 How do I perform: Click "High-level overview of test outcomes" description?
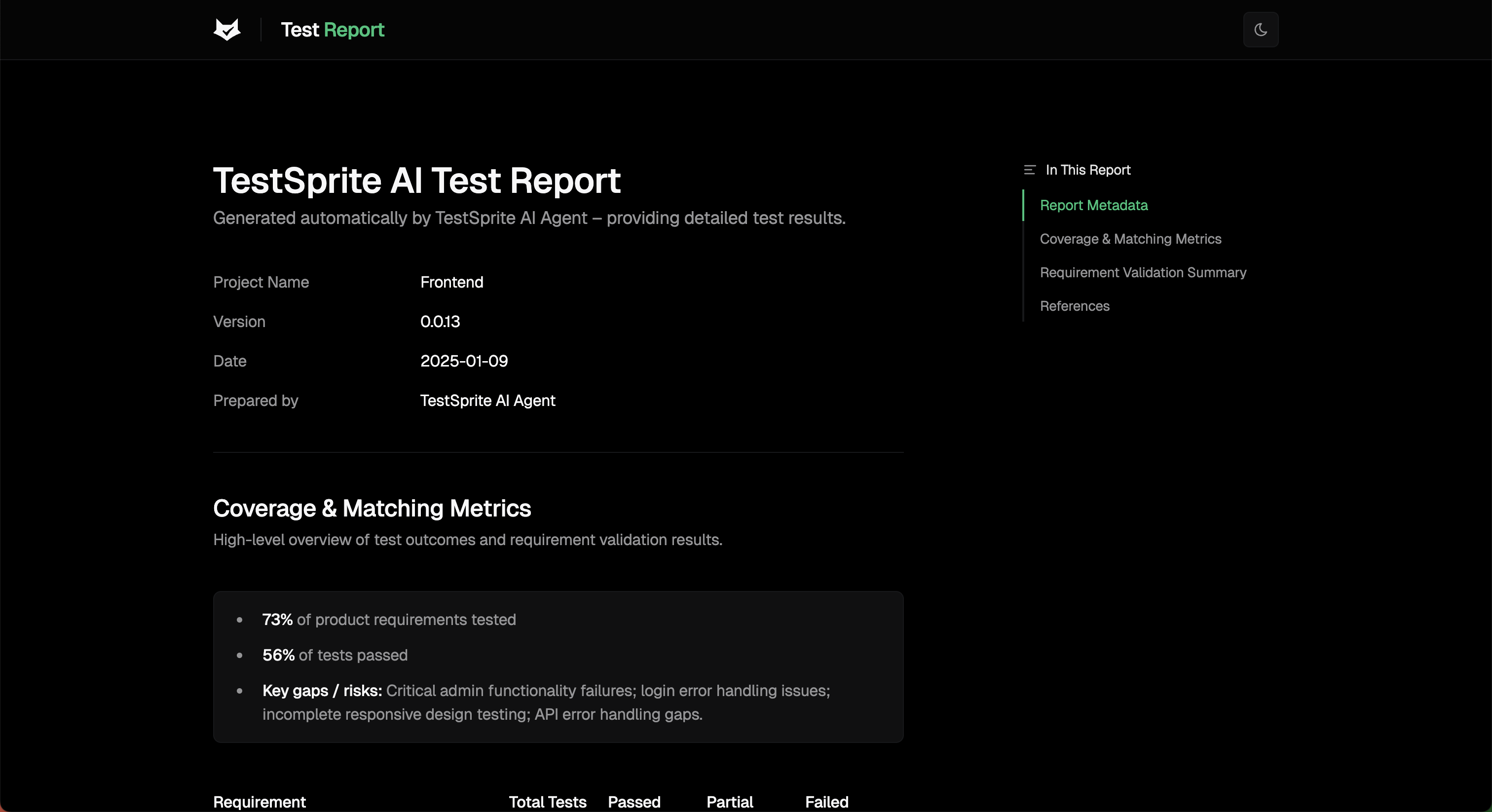click(x=467, y=539)
